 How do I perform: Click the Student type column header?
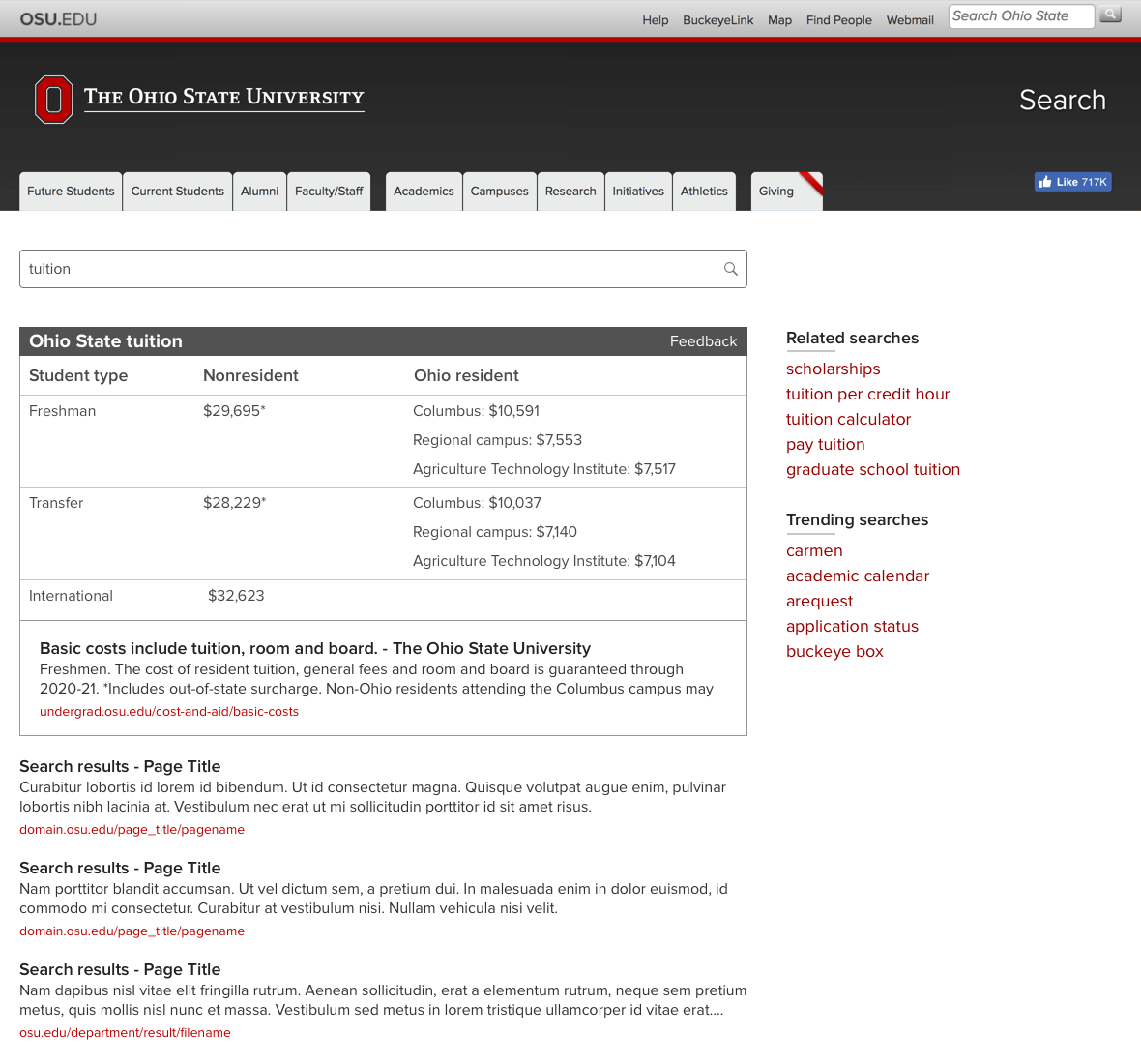[78, 376]
